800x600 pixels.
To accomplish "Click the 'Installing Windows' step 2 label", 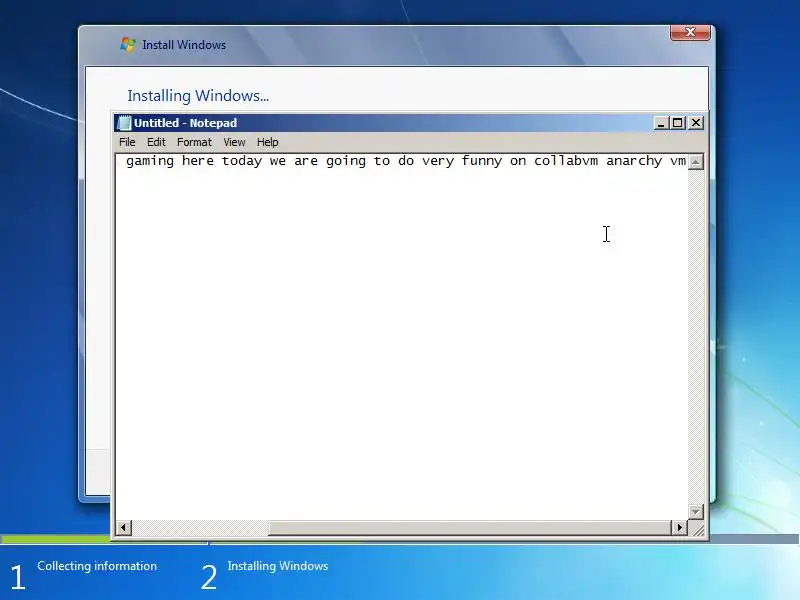I will tap(278, 566).
